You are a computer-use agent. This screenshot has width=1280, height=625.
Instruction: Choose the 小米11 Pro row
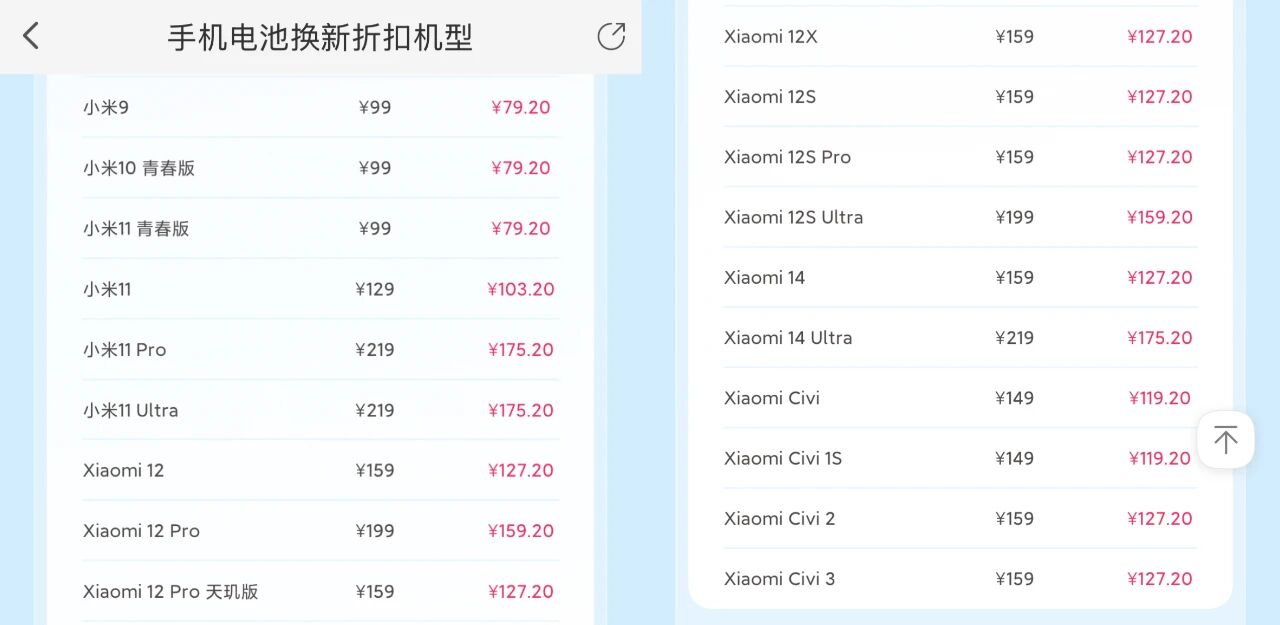(x=125, y=349)
